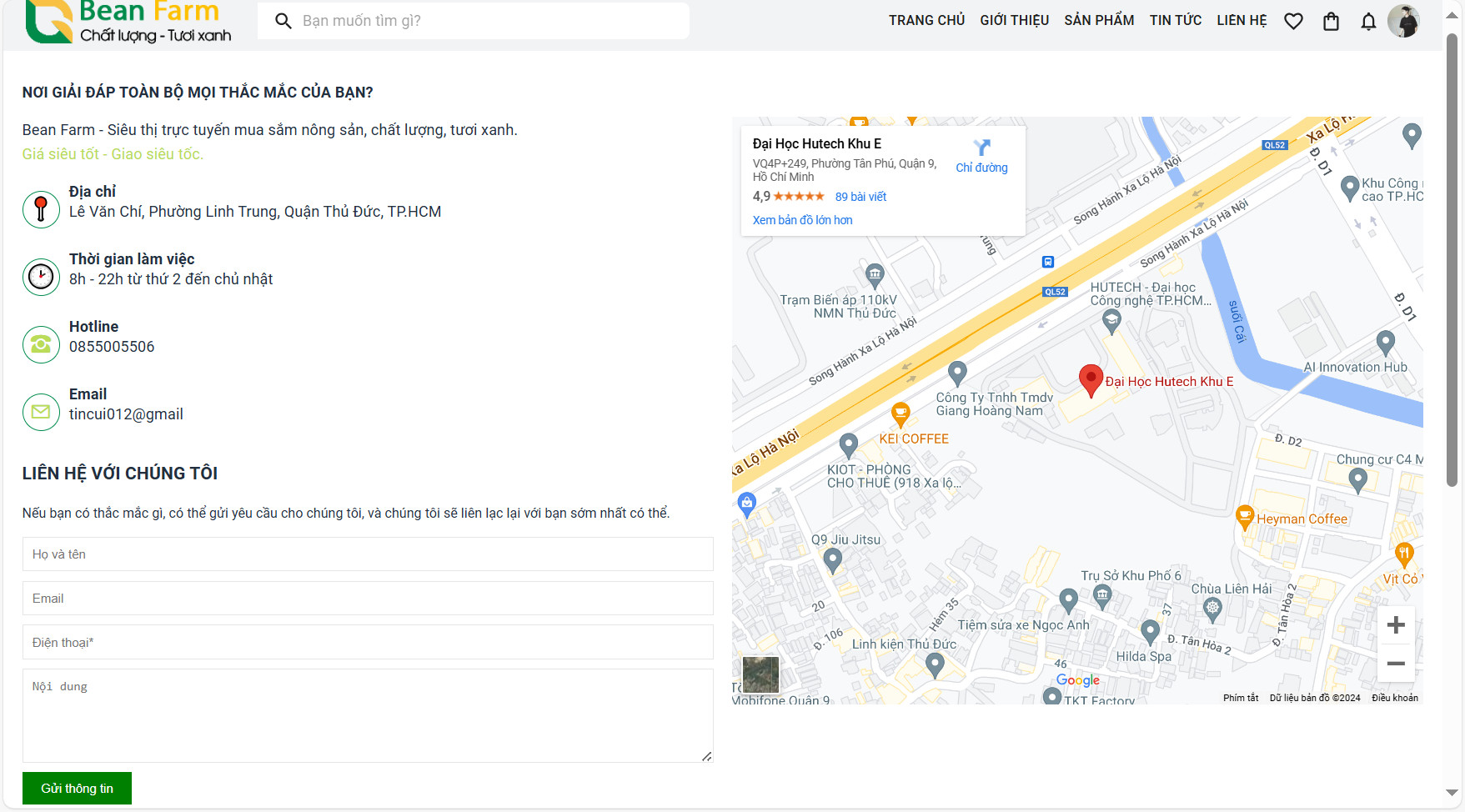Image resolution: width=1465 pixels, height=812 pixels.
Task: Click the Email envelope icon
Action: [x=41, y=412]
